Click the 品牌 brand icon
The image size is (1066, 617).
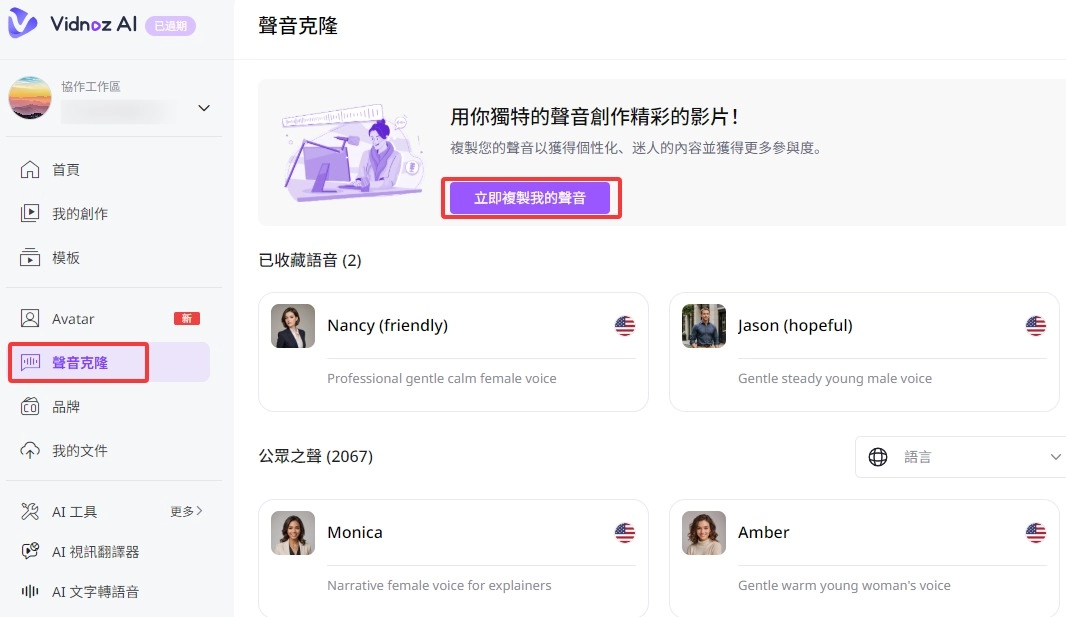coord(31,407)
